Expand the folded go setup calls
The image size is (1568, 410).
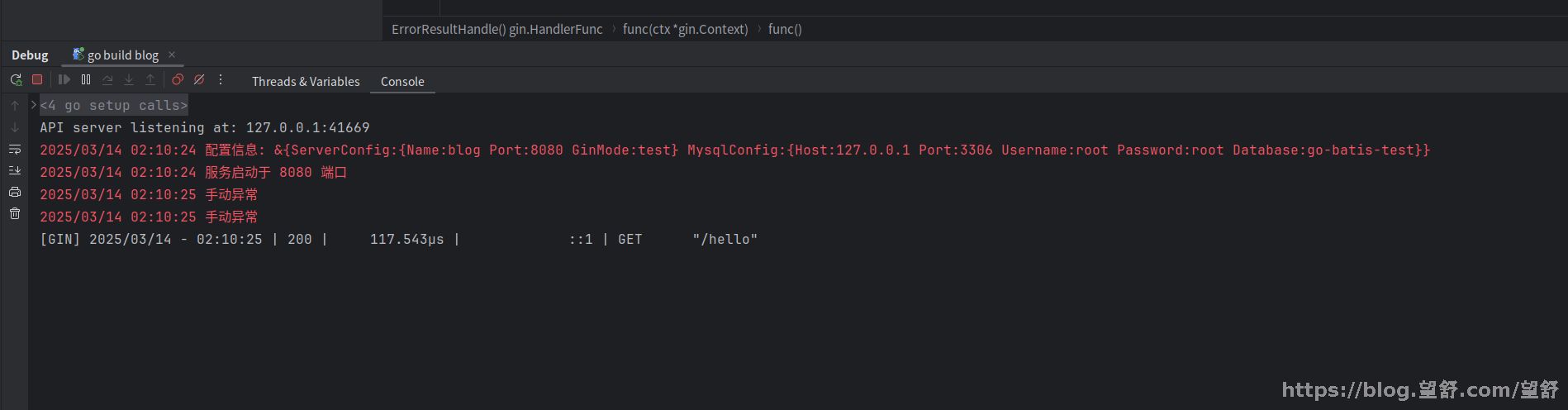tap(34, 105)
